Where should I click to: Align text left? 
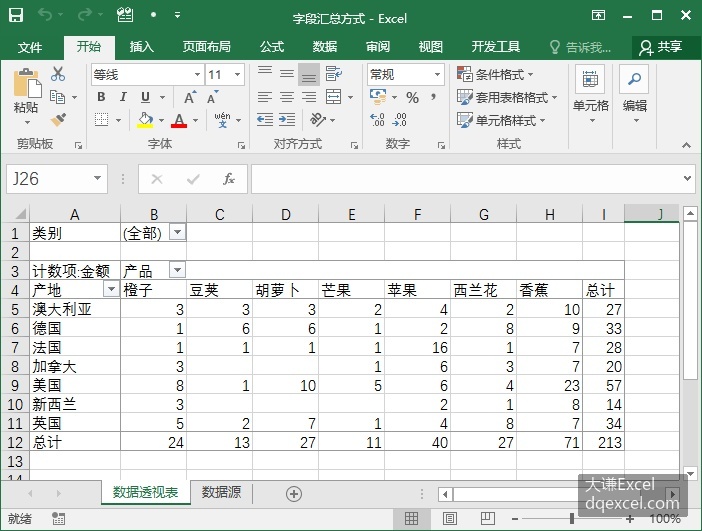click(265, 97)
